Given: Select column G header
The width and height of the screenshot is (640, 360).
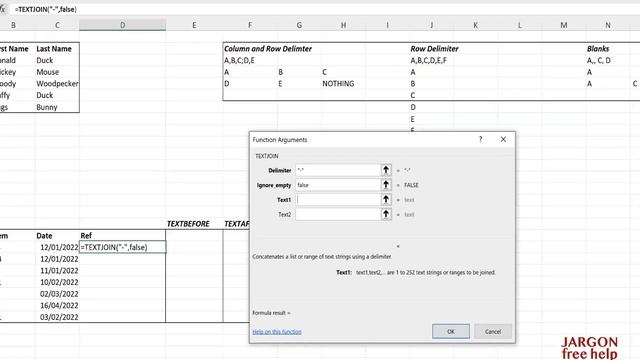Looking at the screenshot, I should 299,25.
